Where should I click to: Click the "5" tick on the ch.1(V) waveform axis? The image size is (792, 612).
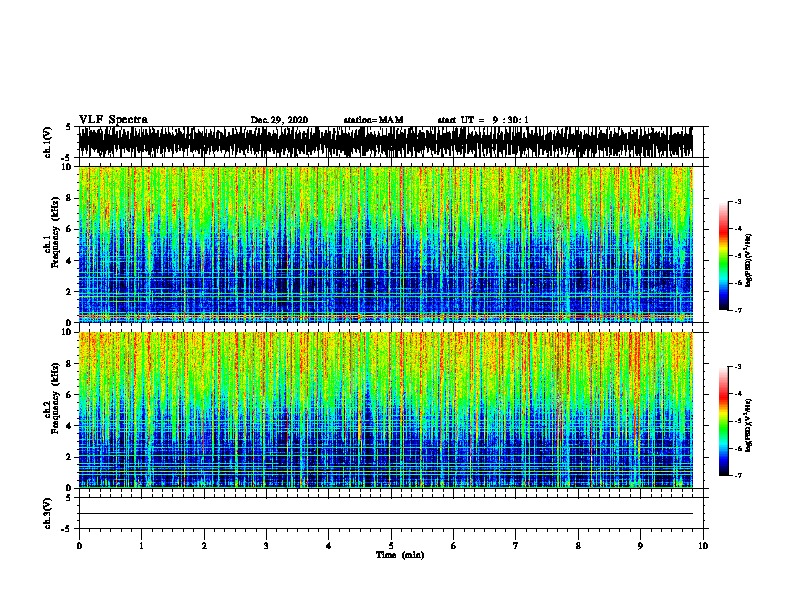[70, 127]
